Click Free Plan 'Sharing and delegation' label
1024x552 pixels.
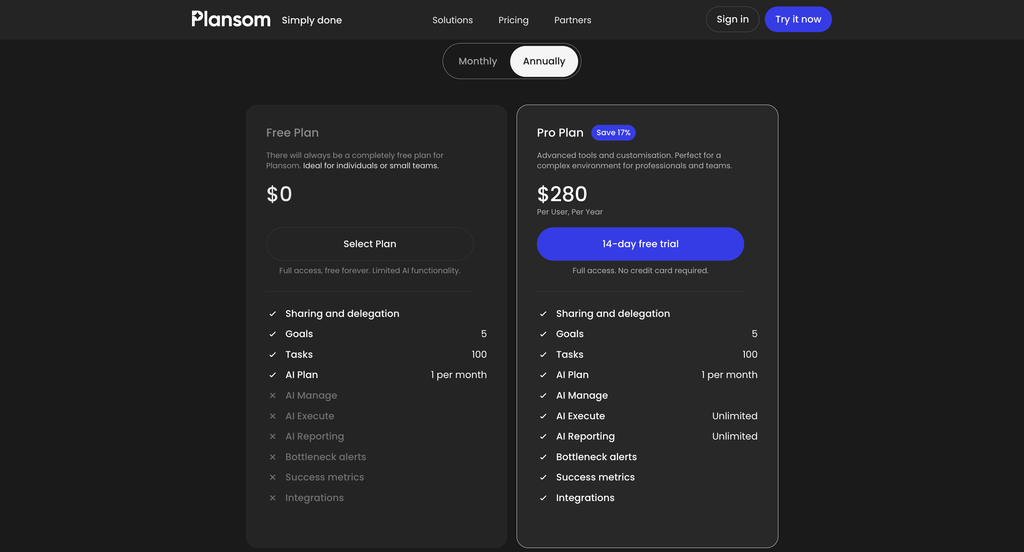tap(342, 314)
